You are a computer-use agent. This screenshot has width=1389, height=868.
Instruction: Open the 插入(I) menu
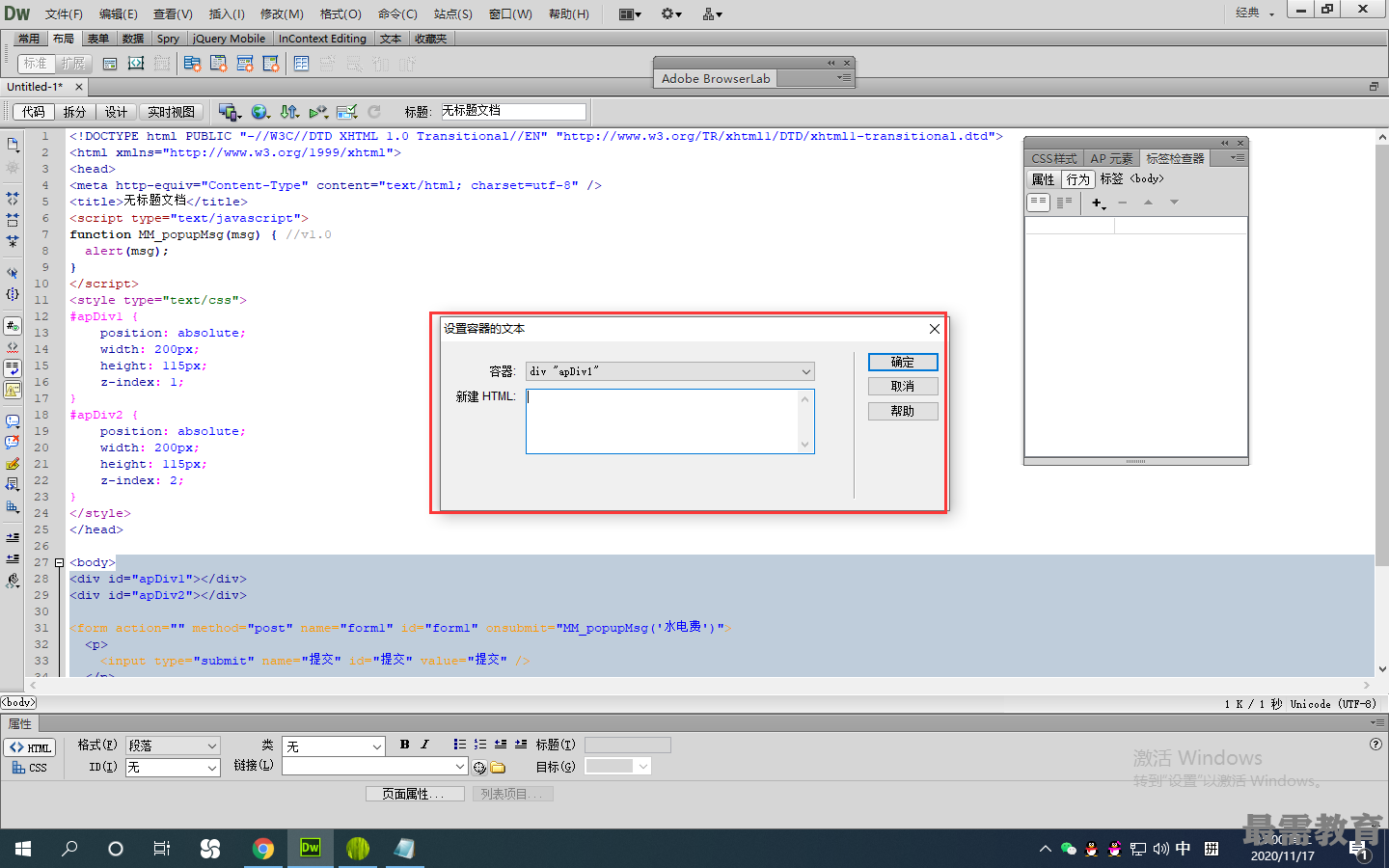click(227, 14)
